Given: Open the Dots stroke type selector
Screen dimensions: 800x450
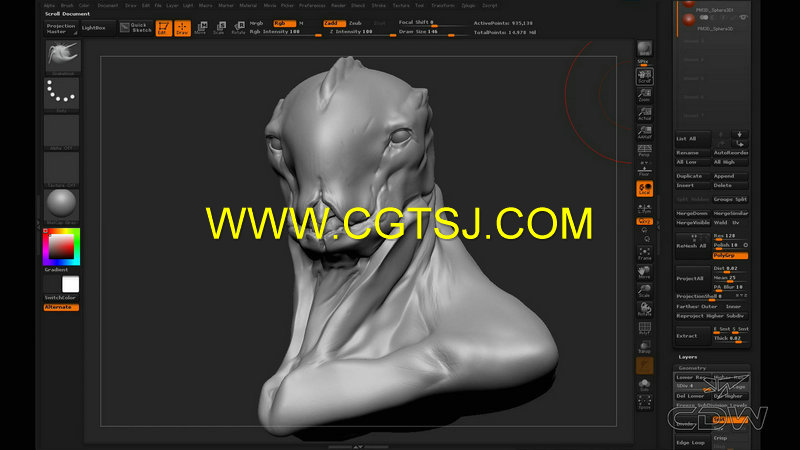Looking at the screenshot, I should coord(61,92).
